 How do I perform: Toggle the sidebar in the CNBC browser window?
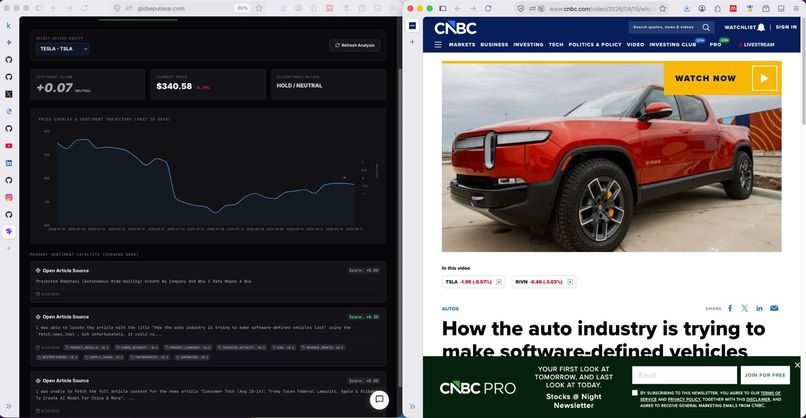[443, 8]
